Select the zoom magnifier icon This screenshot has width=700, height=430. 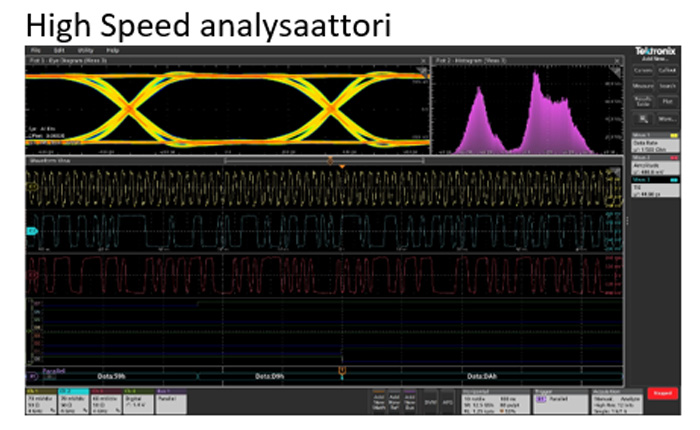tap(642, 120)
